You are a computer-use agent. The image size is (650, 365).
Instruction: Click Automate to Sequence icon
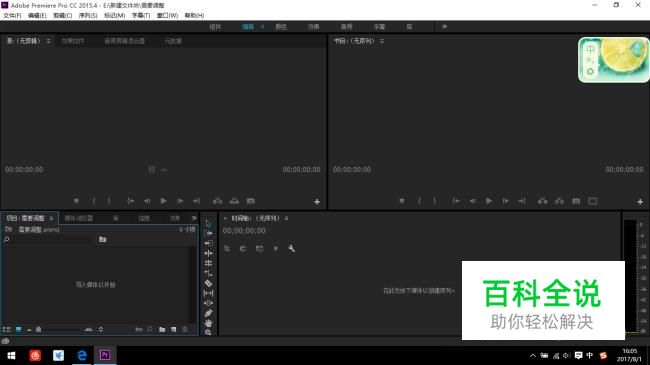[x=139, y=329]
